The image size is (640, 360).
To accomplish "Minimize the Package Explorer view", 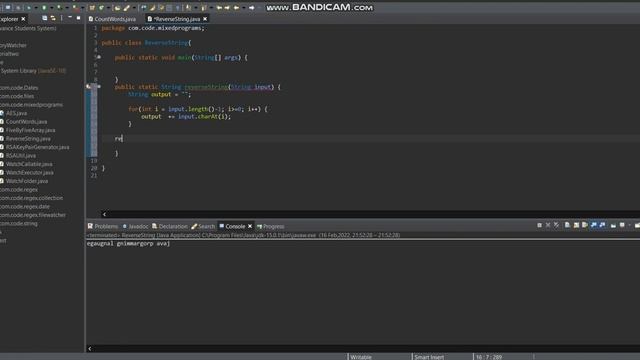I will tap(70, 18).
